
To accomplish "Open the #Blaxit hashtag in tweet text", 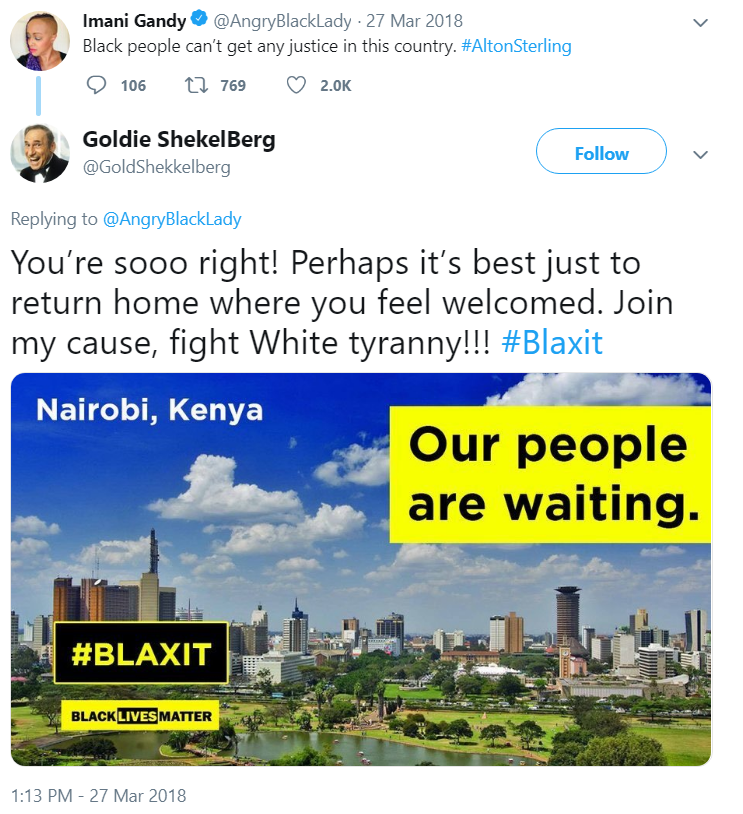I will tap(552, 343).
